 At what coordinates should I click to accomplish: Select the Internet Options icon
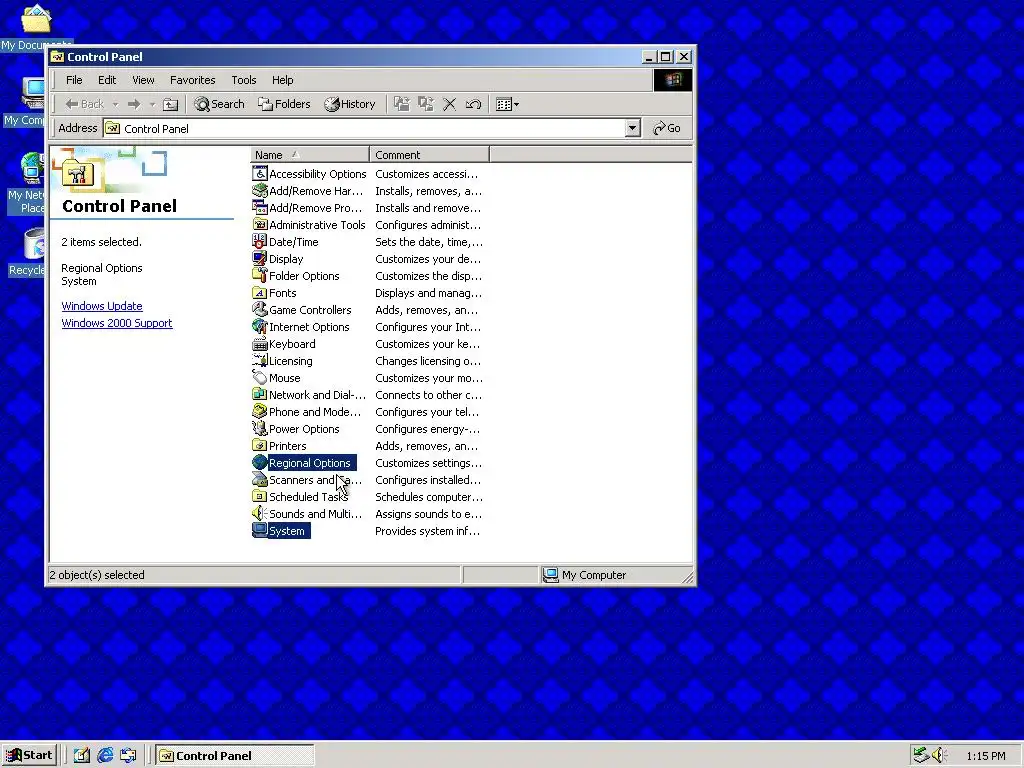coord(259,327)
